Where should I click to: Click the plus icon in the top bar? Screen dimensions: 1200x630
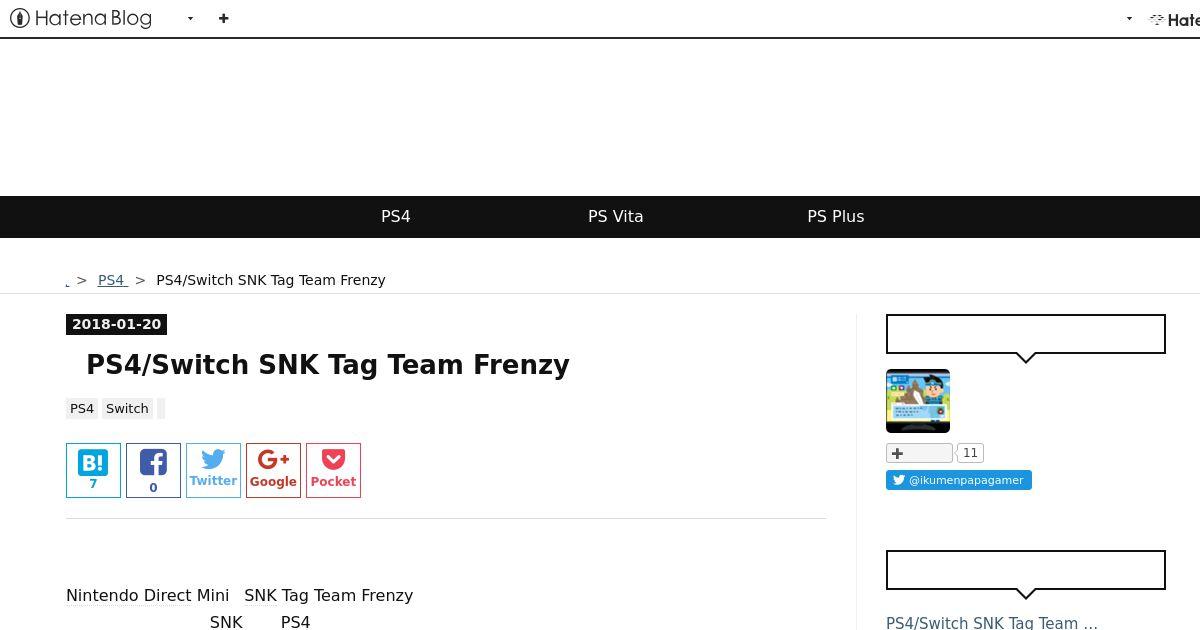coord(224,18)
